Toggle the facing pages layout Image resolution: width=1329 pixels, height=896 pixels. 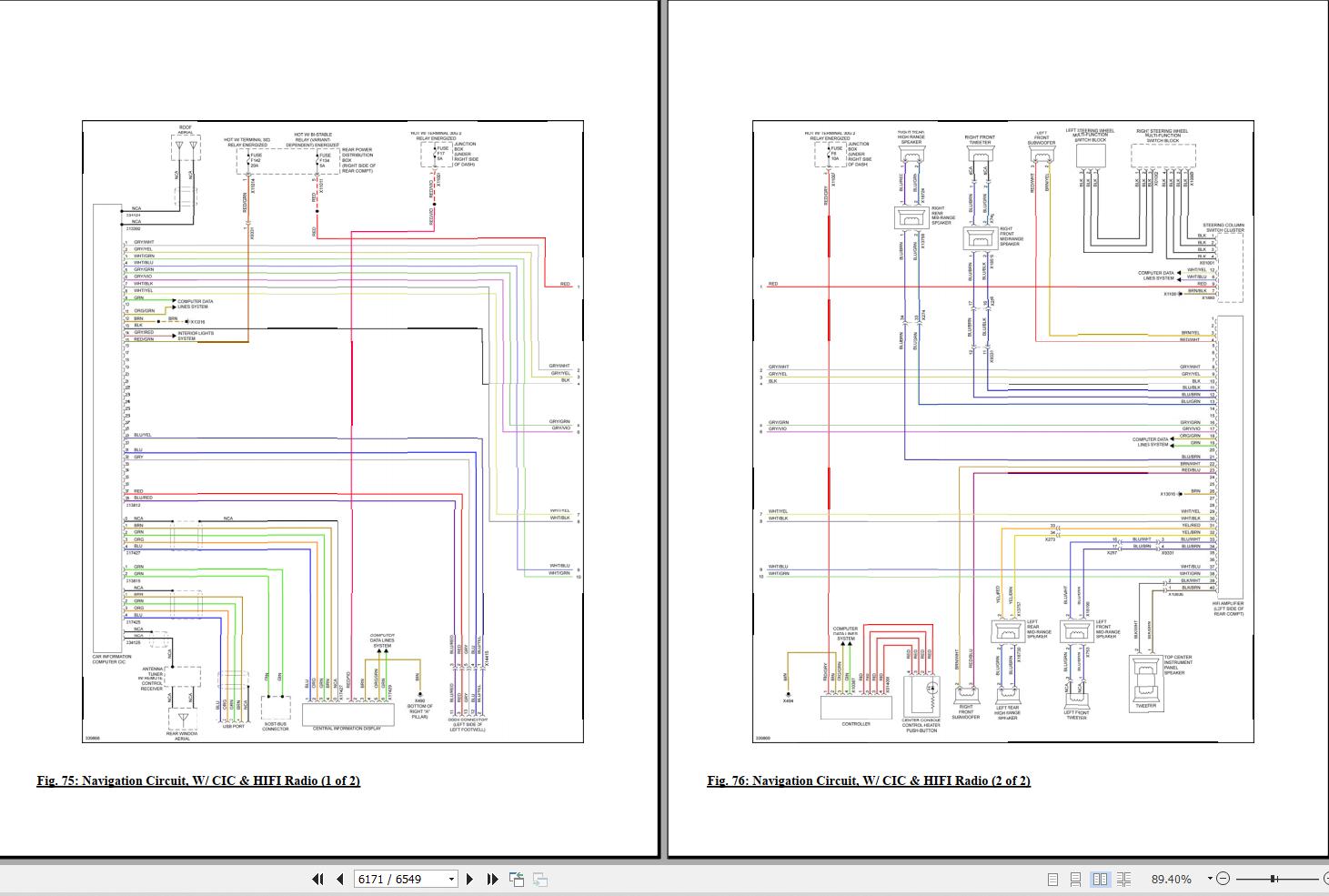(x=1102, y=879)
